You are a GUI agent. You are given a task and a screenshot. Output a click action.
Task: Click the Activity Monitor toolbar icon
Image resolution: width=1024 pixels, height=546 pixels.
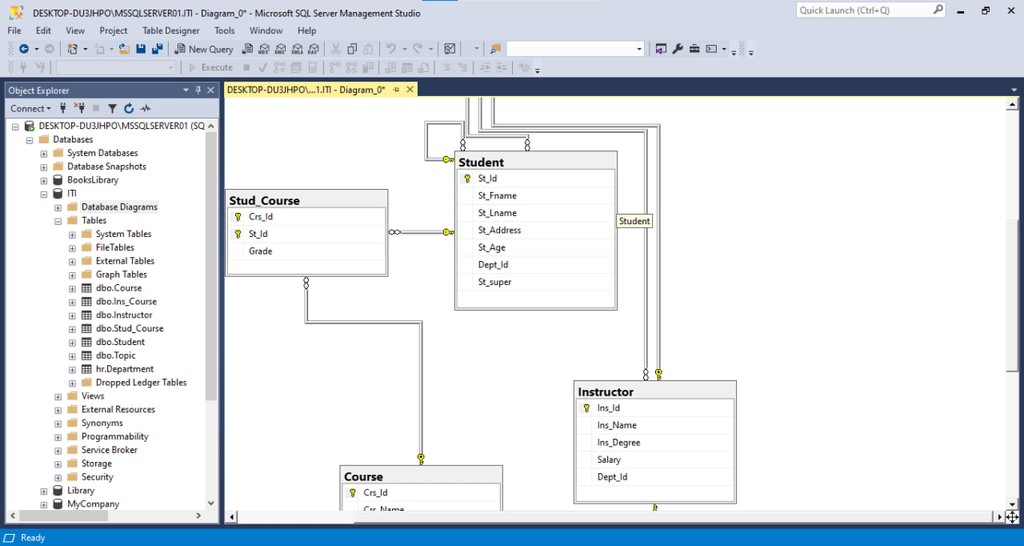point(449,49)
